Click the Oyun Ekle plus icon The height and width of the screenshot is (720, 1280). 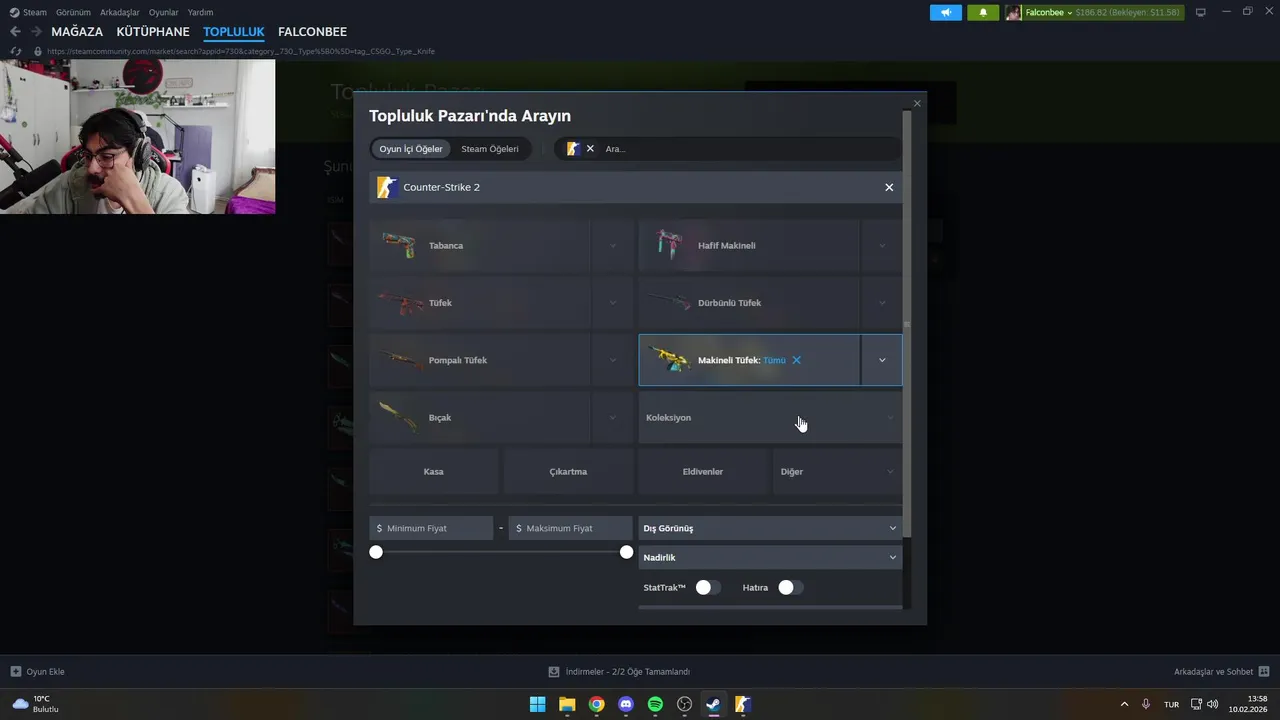click(x=15, y=672)
